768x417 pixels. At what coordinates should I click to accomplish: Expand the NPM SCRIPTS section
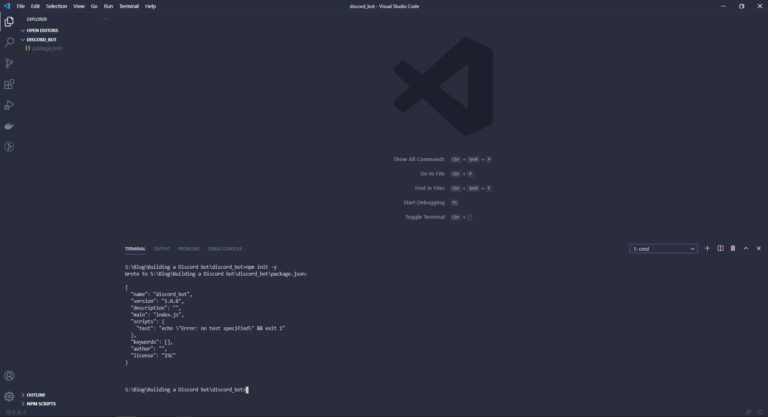pyautogui.click(x=41, y=404)
